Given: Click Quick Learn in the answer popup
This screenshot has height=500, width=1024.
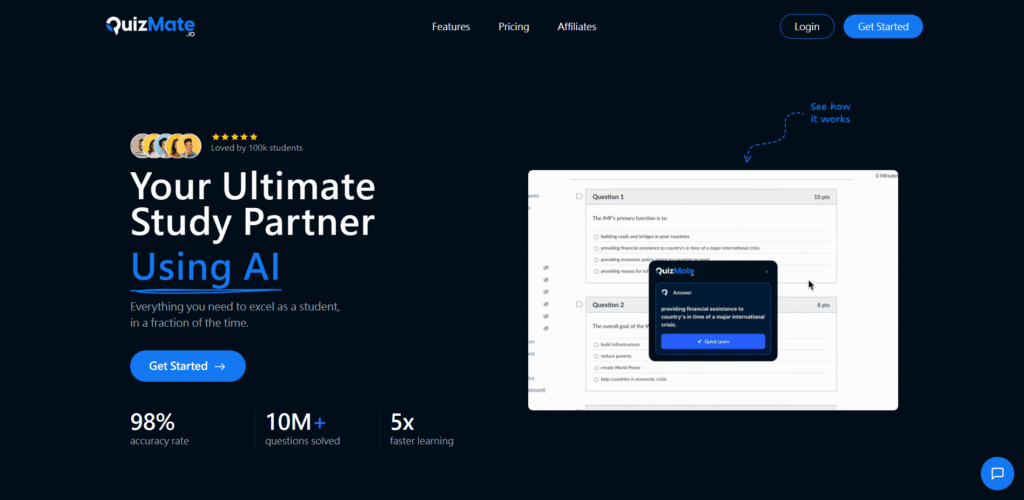Looking at the screenshot, I should (x=712, y=341).
